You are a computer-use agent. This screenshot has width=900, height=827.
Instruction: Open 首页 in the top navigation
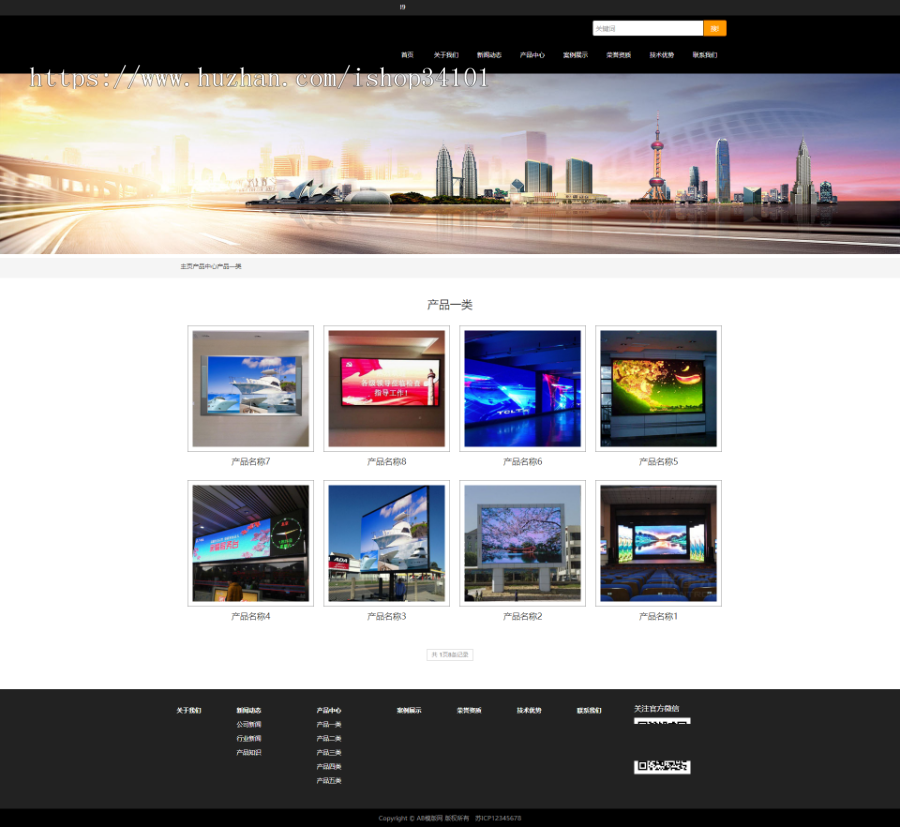[x=407, y=55]
